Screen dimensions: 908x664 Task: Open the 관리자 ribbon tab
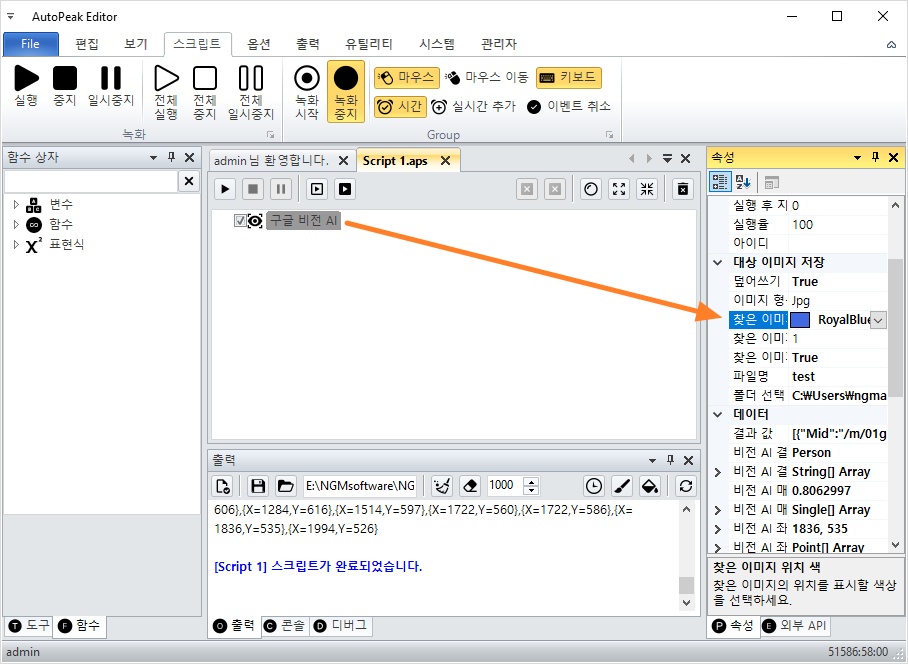click(x=499, y=44)
